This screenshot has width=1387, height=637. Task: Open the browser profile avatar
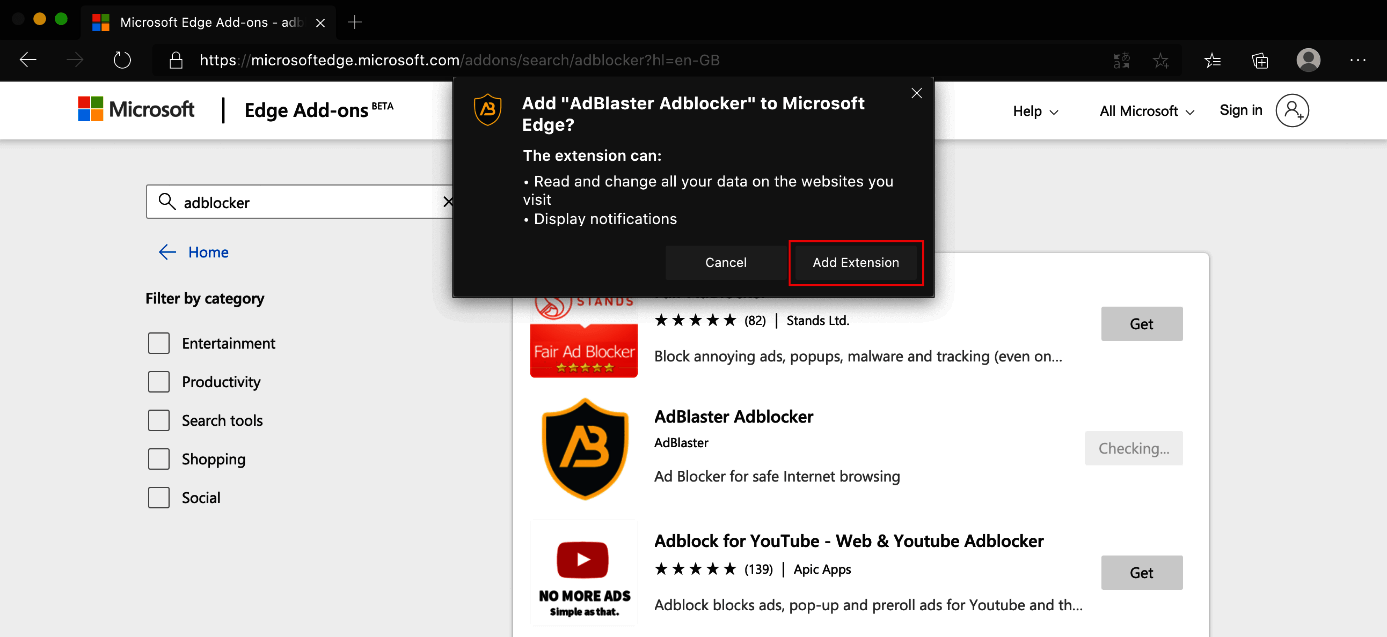pyautogui.click(x=1308, y=60)
